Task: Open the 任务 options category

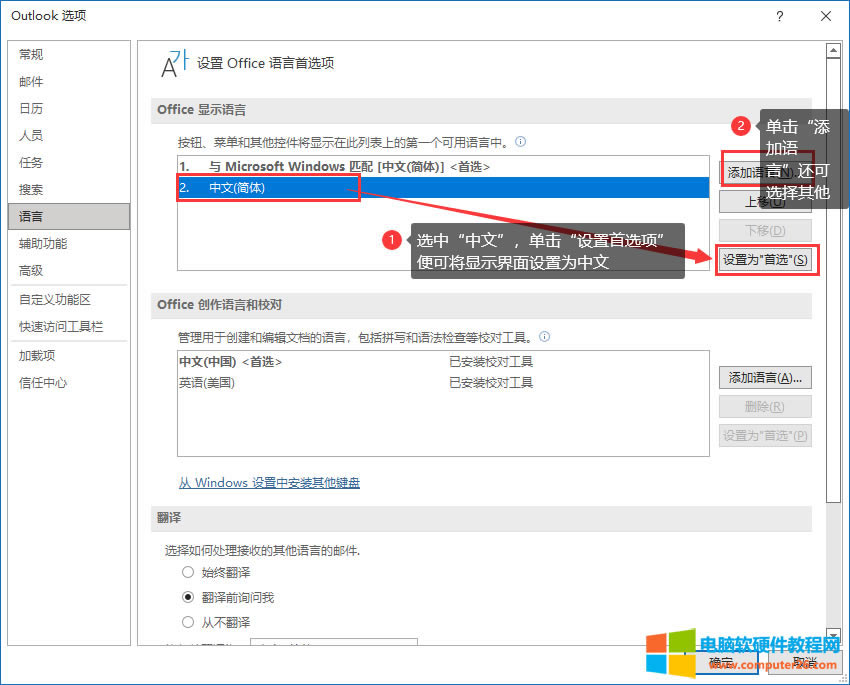Action: pos(69,163)
